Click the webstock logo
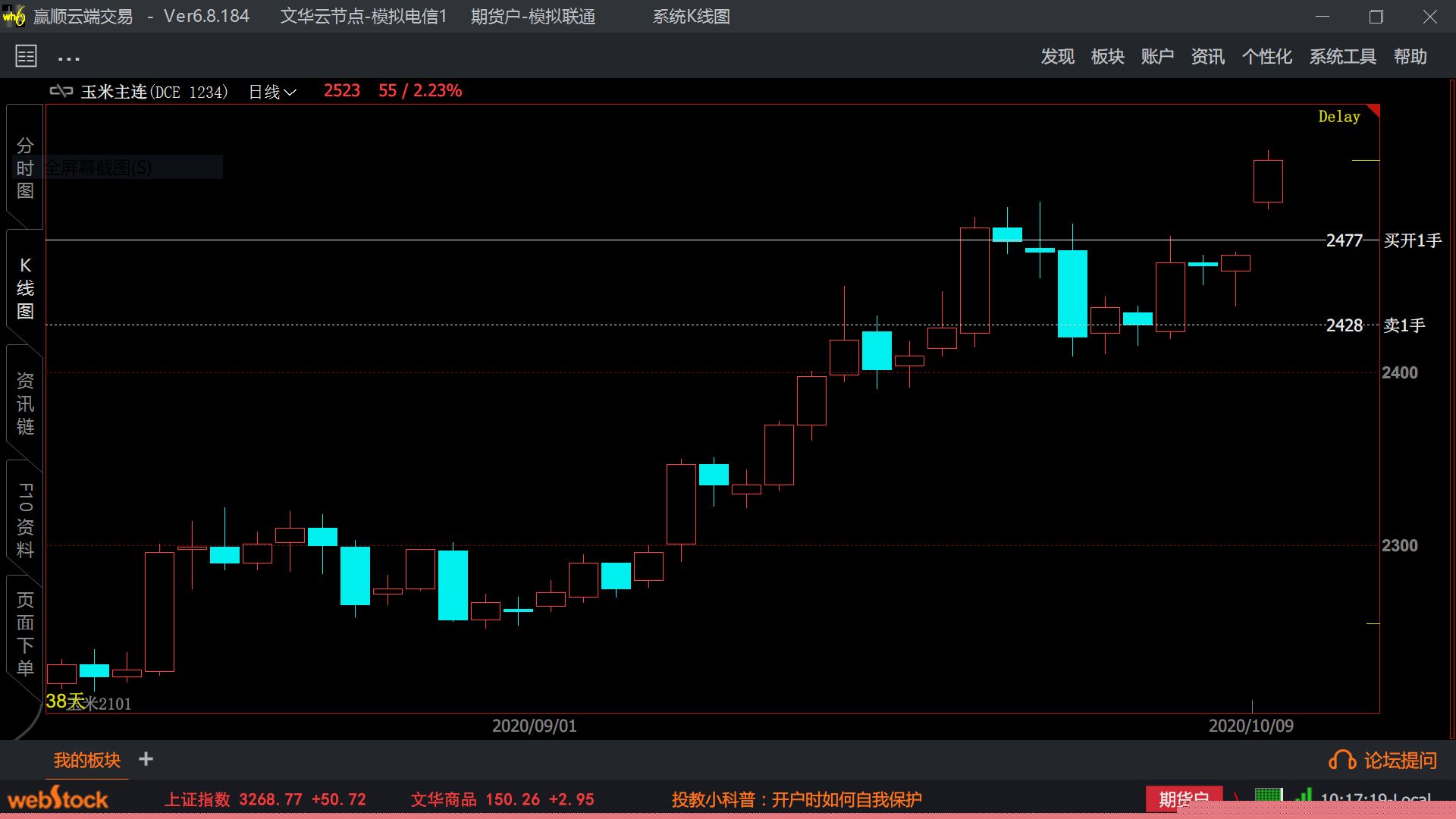This screenshot has height=819, width=1456. 58,799
